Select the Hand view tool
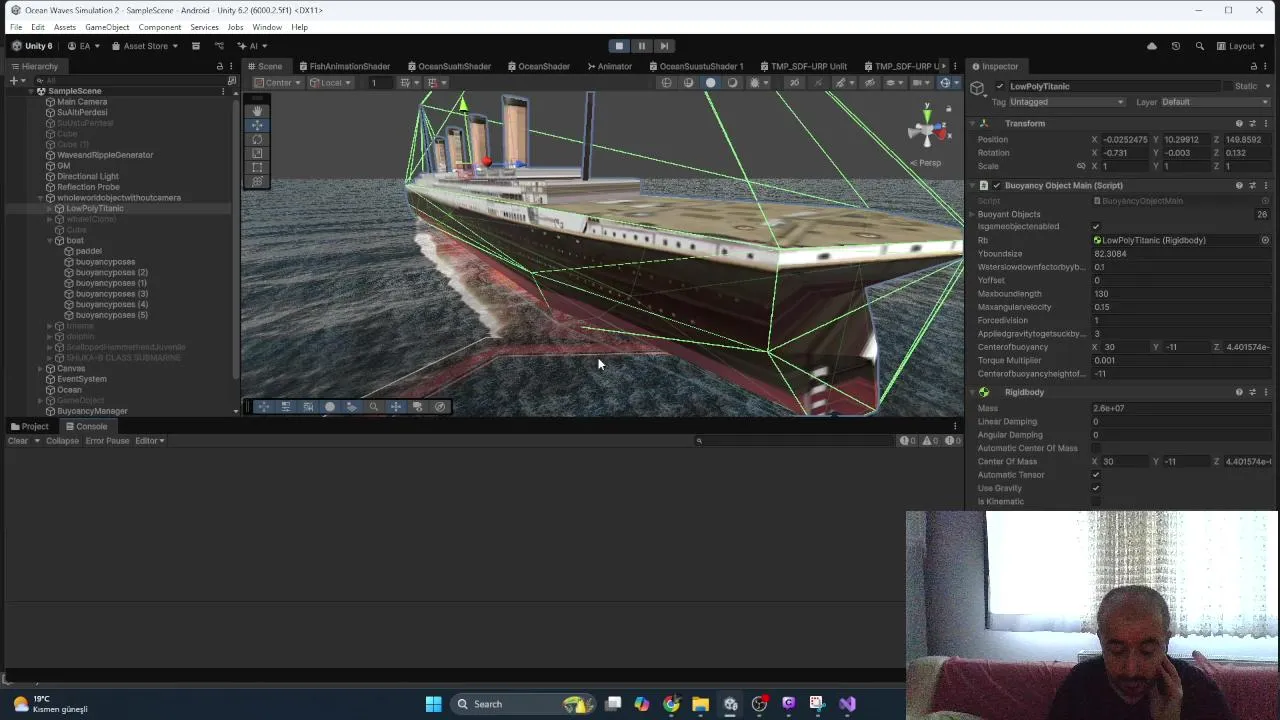The height and width of the screenshot is (720, 1280). click(x=257, y=111)
